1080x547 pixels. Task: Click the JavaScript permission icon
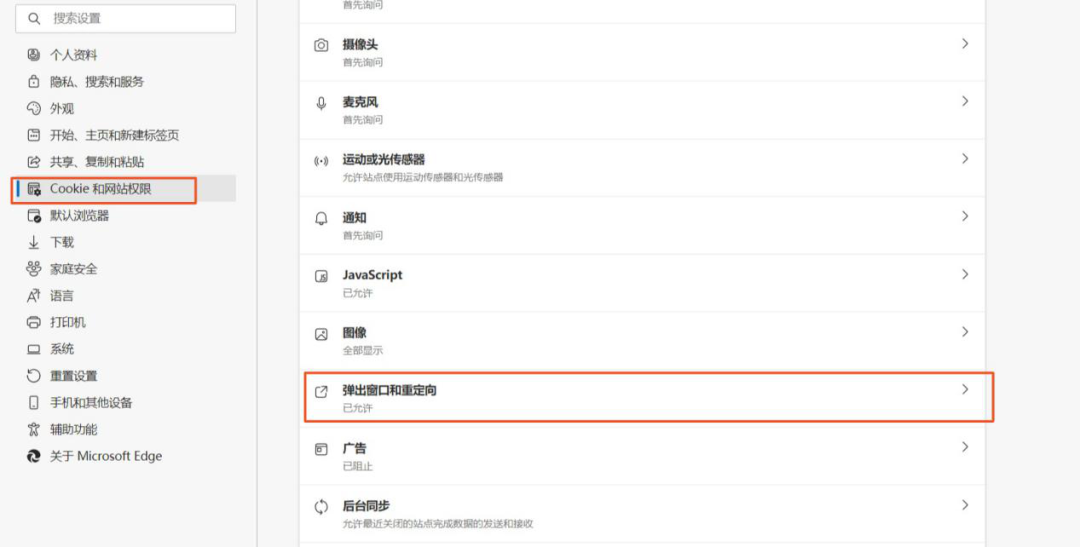321,276
